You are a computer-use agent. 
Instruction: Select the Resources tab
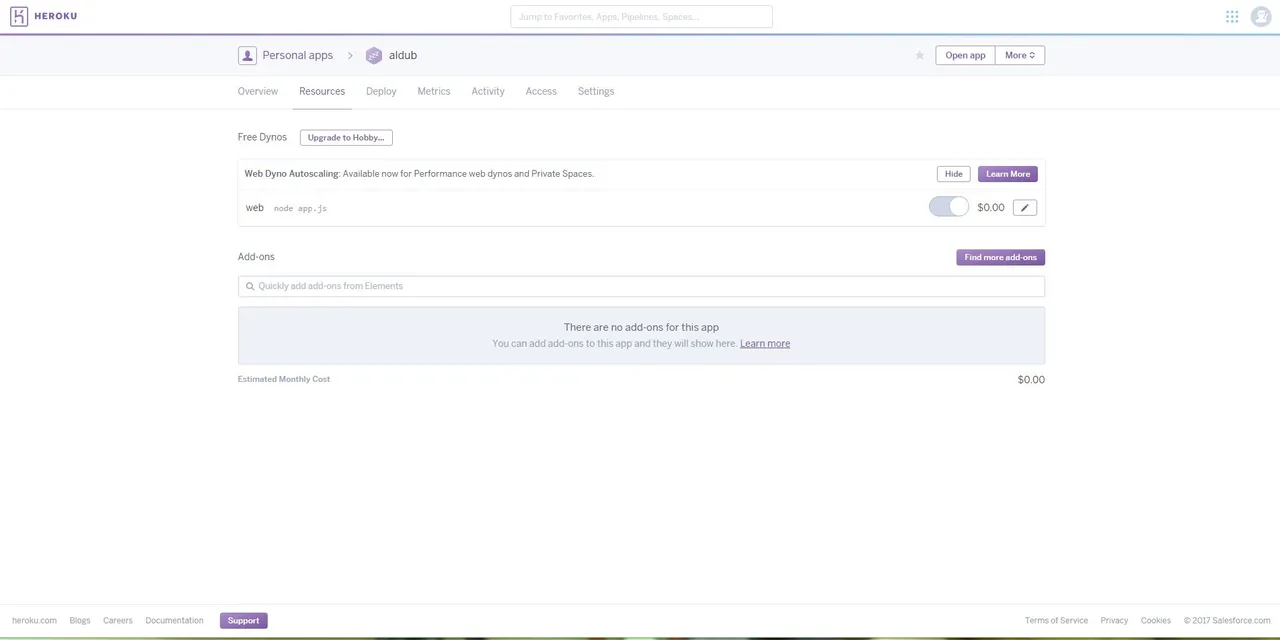[x=322, y=91]
